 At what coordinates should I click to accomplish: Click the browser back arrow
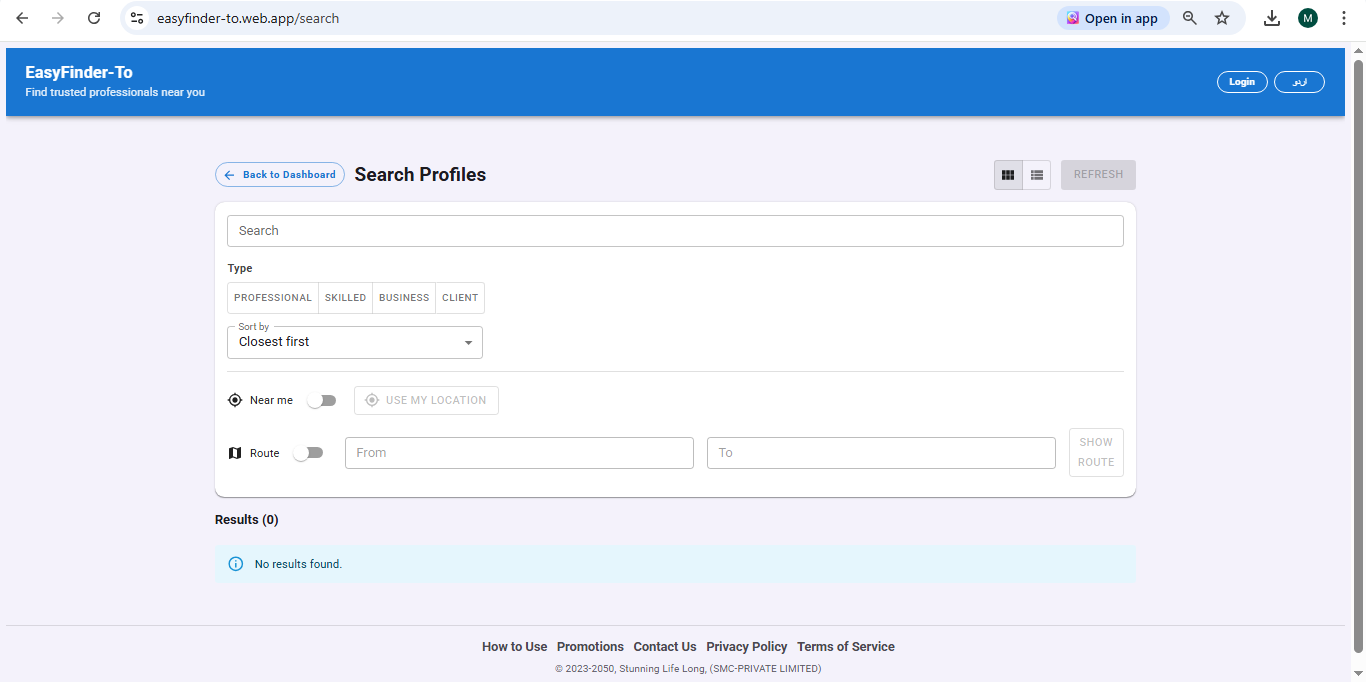click(22, 18)
